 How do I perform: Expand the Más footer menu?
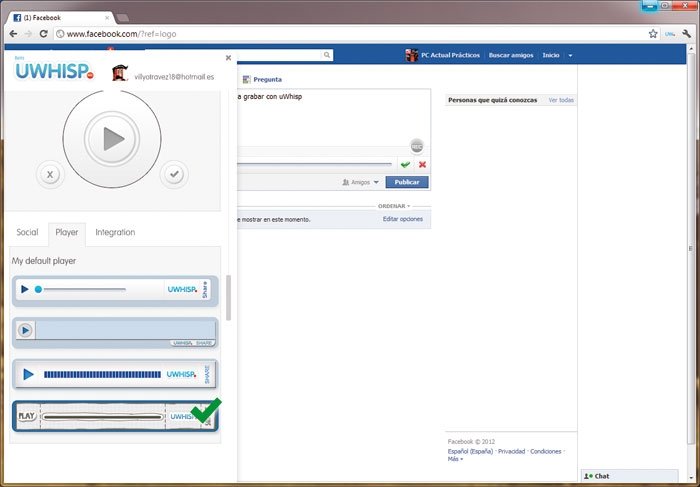455,459
